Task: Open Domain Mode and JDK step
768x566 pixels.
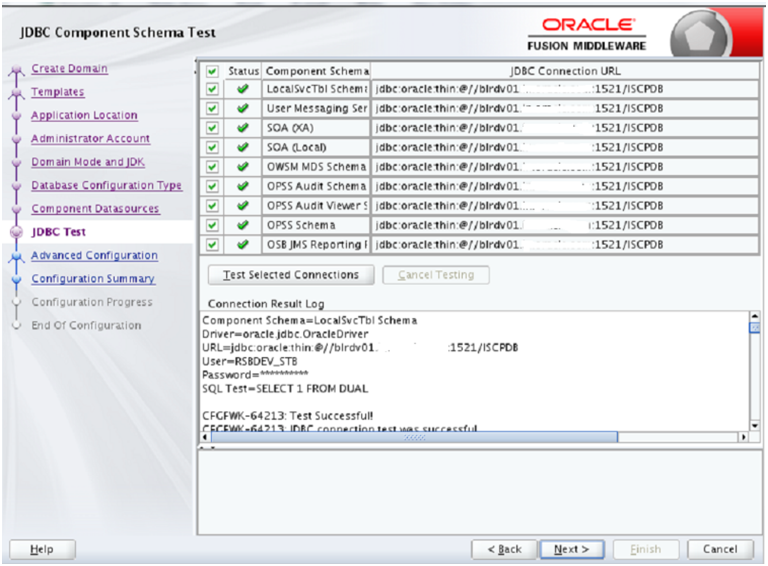Action: pyautogui.click(x=88, y=162)
